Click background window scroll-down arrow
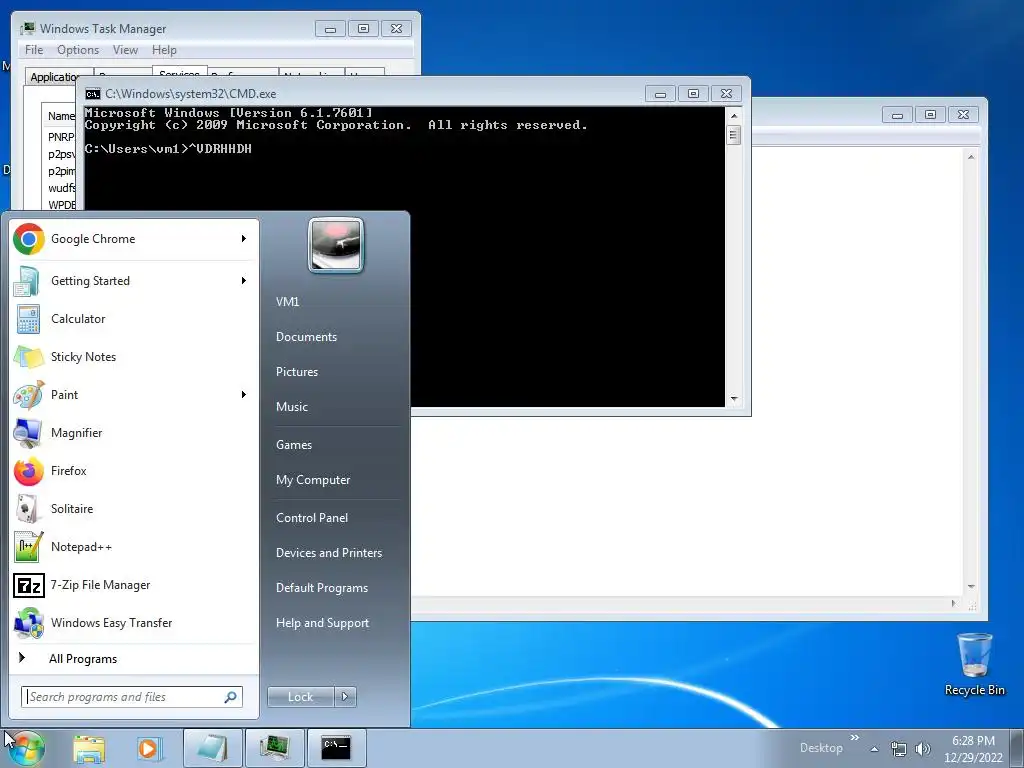This screenshot has height=768, width=1024. (971, 587)
